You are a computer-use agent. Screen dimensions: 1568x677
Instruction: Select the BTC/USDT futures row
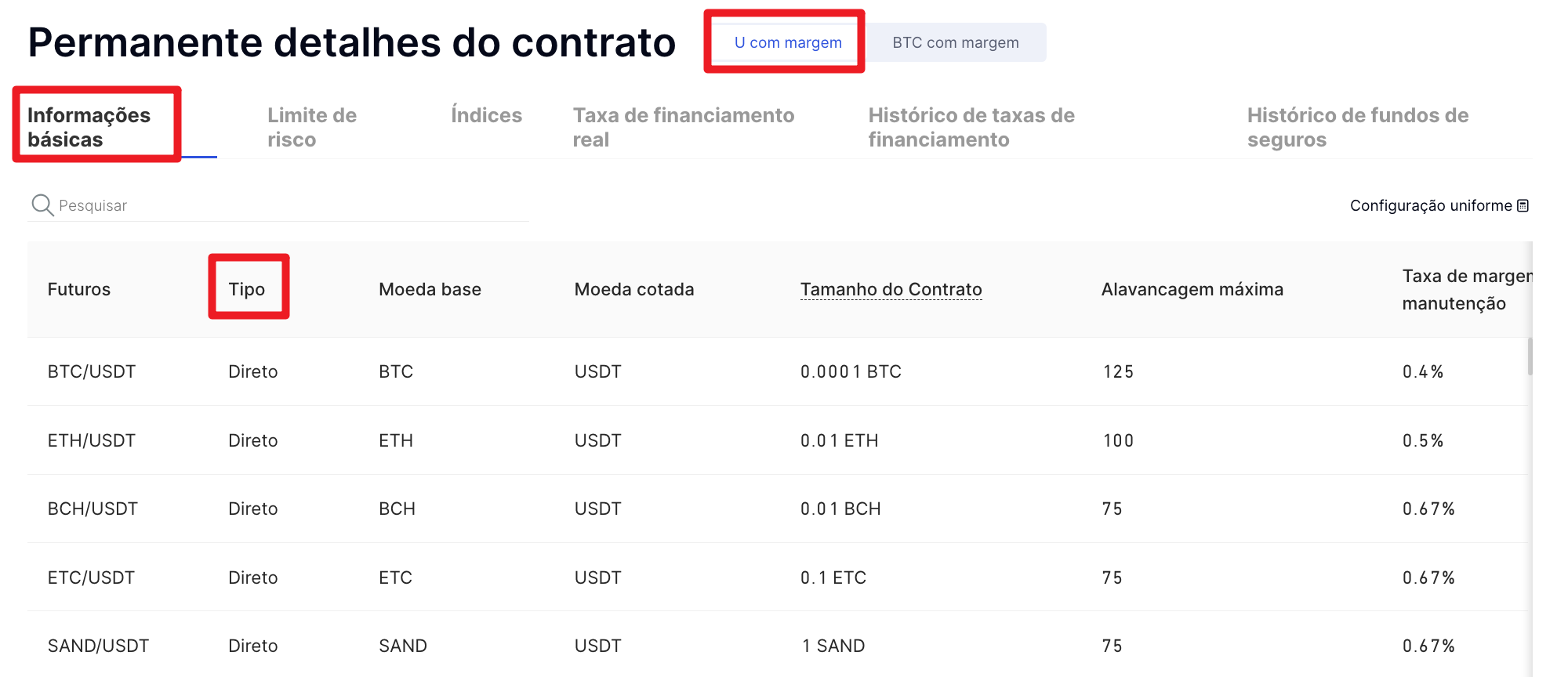(x=92, y=371)
